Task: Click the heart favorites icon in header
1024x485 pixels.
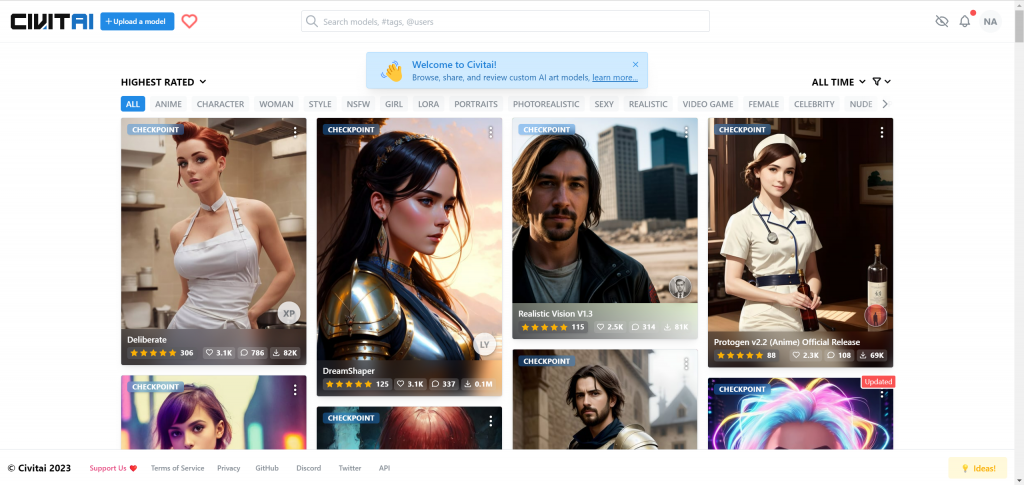Action: pos(189,22)
